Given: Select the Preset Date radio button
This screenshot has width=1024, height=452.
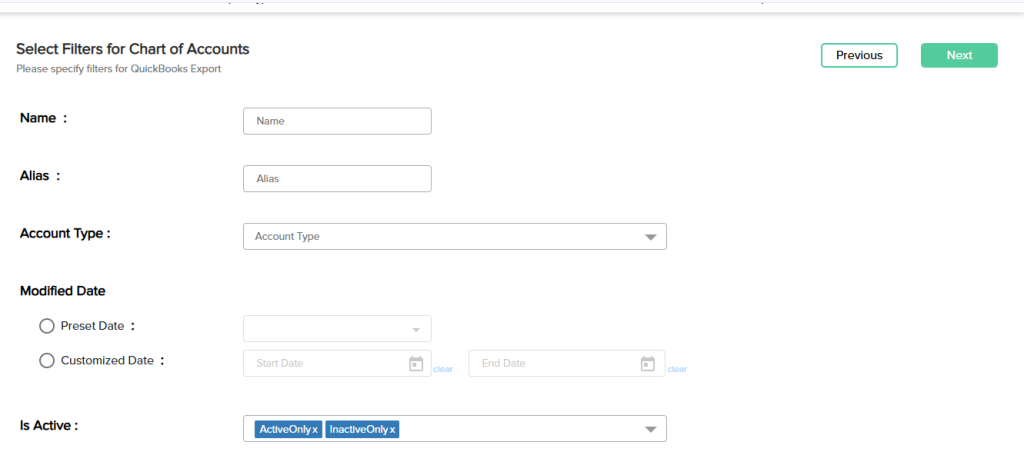Looking at the screenshot, I should pos(46,326).
